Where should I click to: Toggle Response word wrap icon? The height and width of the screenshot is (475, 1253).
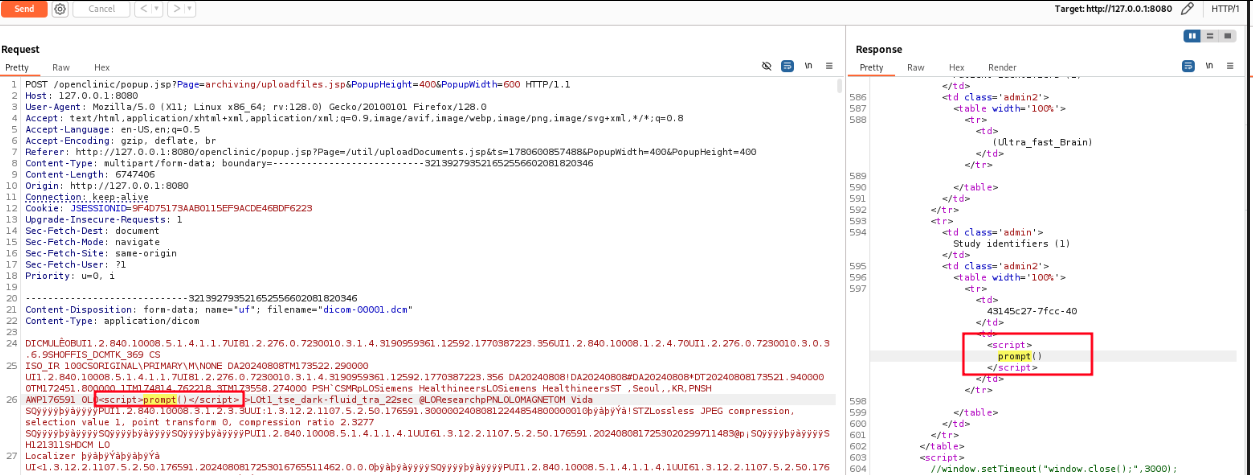(1187, 65)
